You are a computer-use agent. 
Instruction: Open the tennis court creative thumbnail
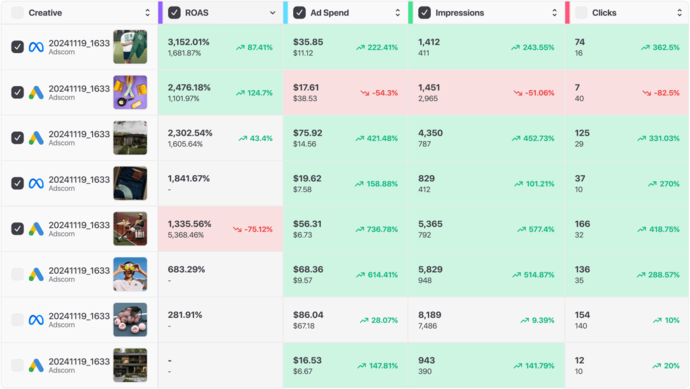point(130,229)
